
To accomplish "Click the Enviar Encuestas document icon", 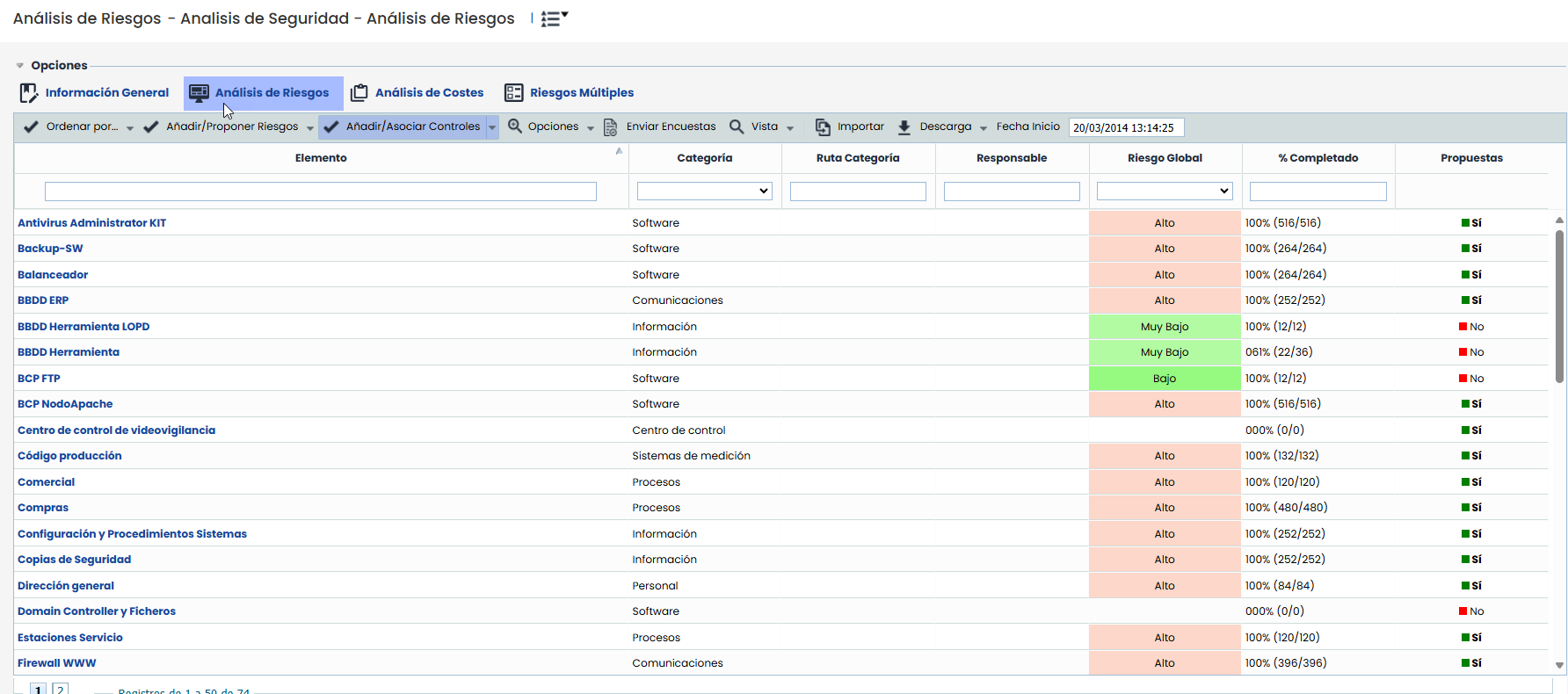I will tap(610, 127).
